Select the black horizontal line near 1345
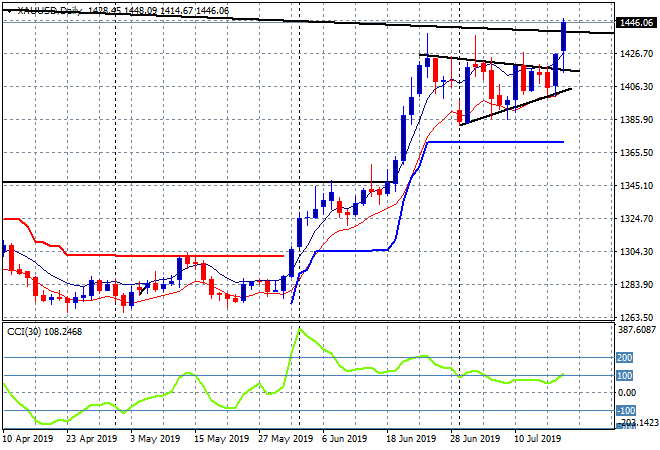The height and width of the screenshot is (450, 660). (x=198, y=182)
